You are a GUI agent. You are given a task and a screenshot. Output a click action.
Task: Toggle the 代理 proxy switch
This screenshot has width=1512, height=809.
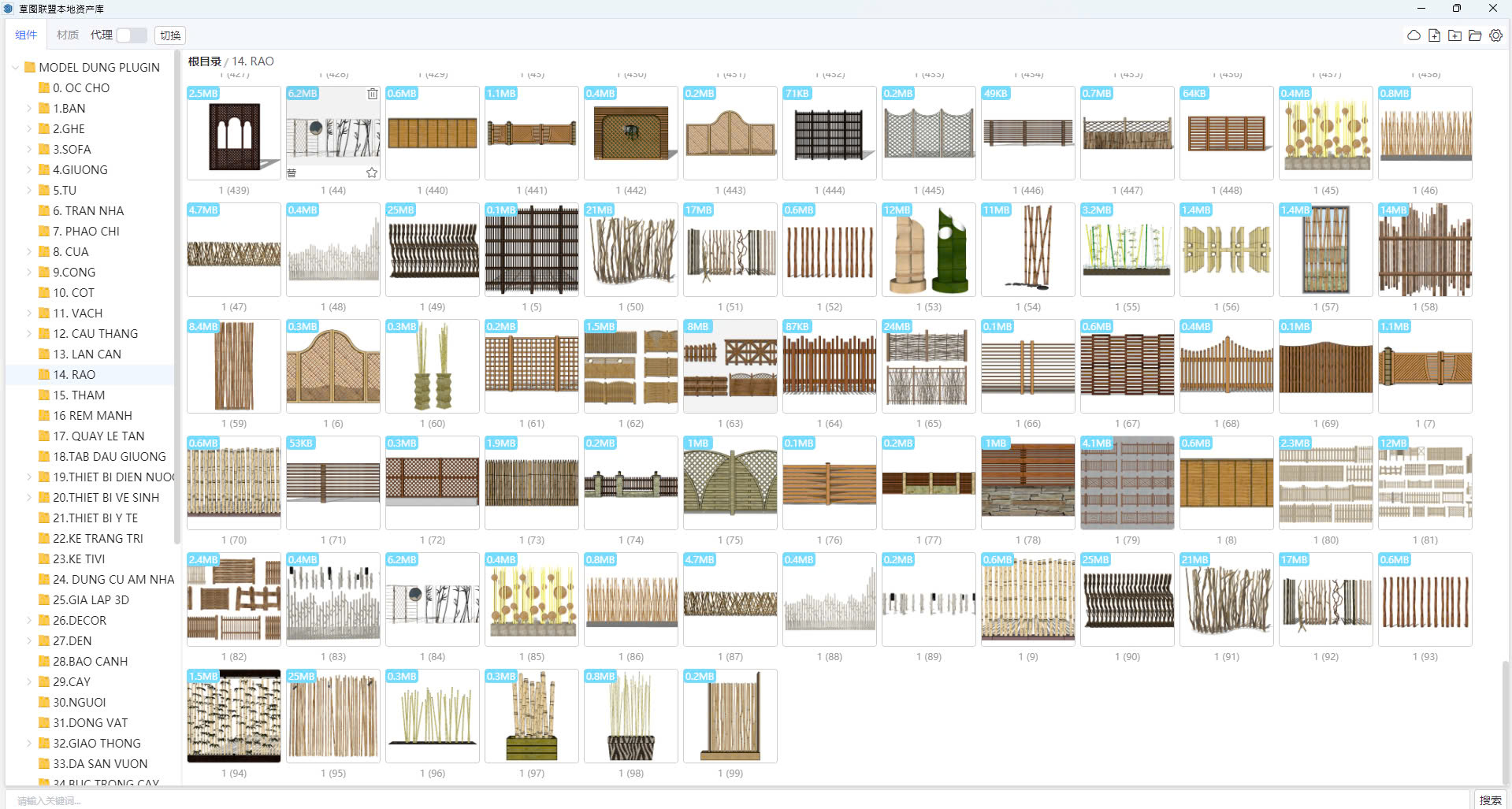point(131,35)
